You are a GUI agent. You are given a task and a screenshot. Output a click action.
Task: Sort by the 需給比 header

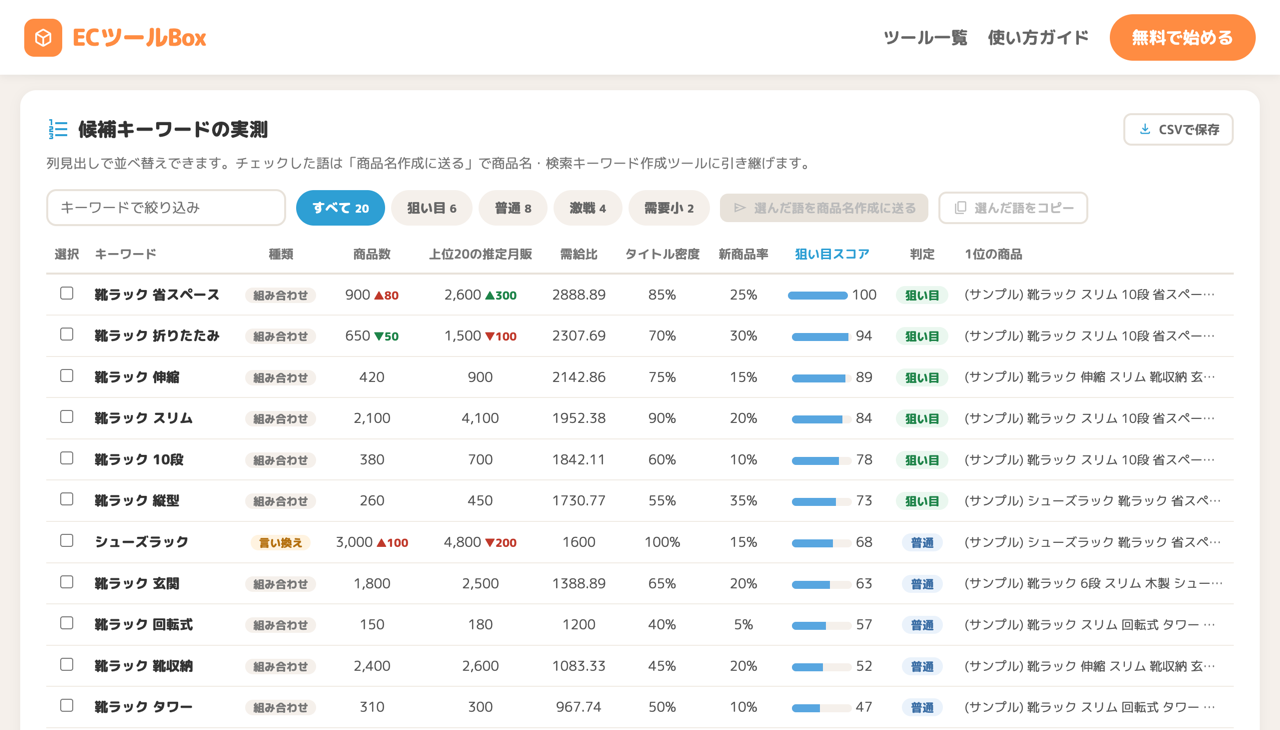pyautogui.click(x=579, y=254)
